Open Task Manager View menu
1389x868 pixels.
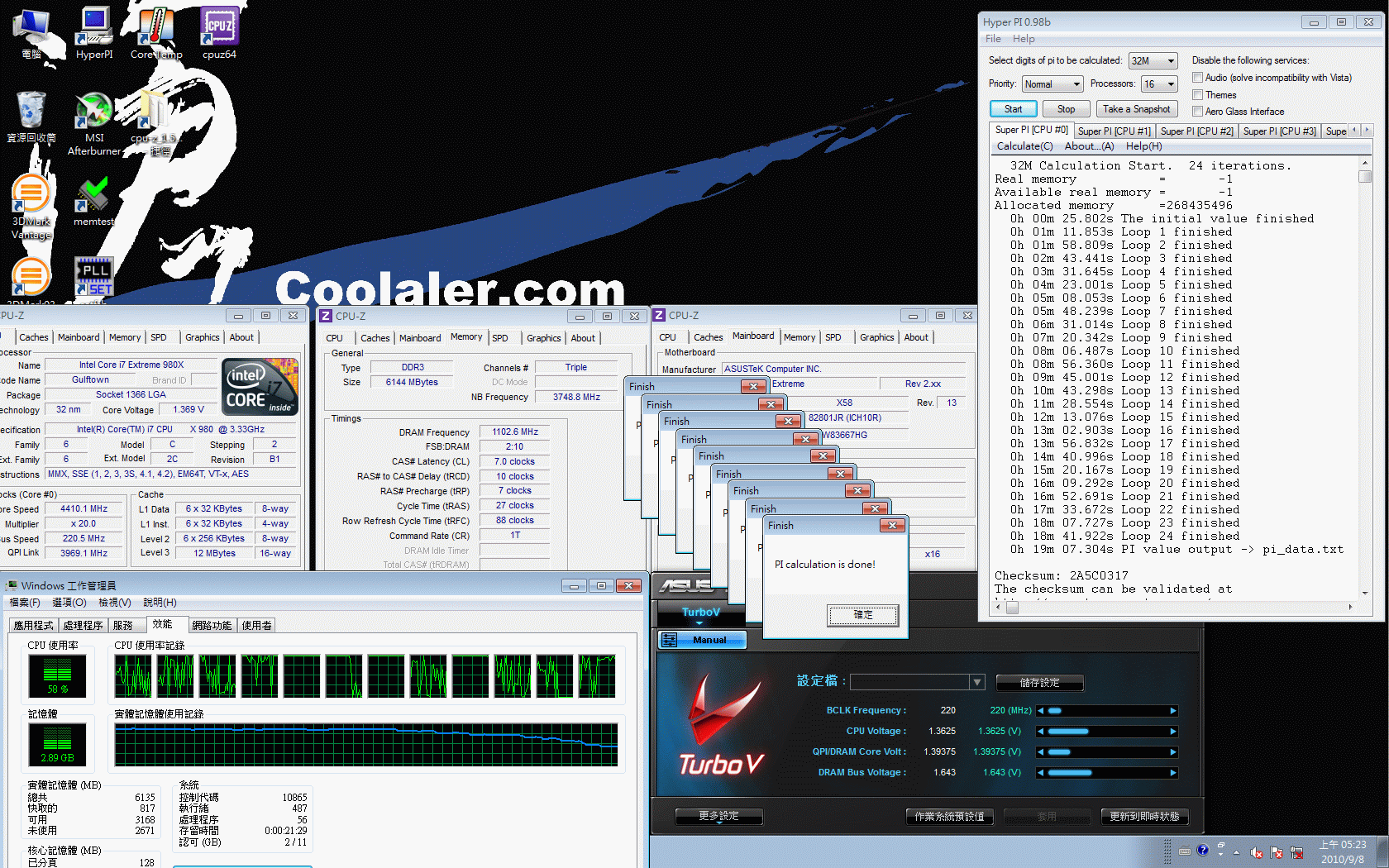[x=114, y=603]
